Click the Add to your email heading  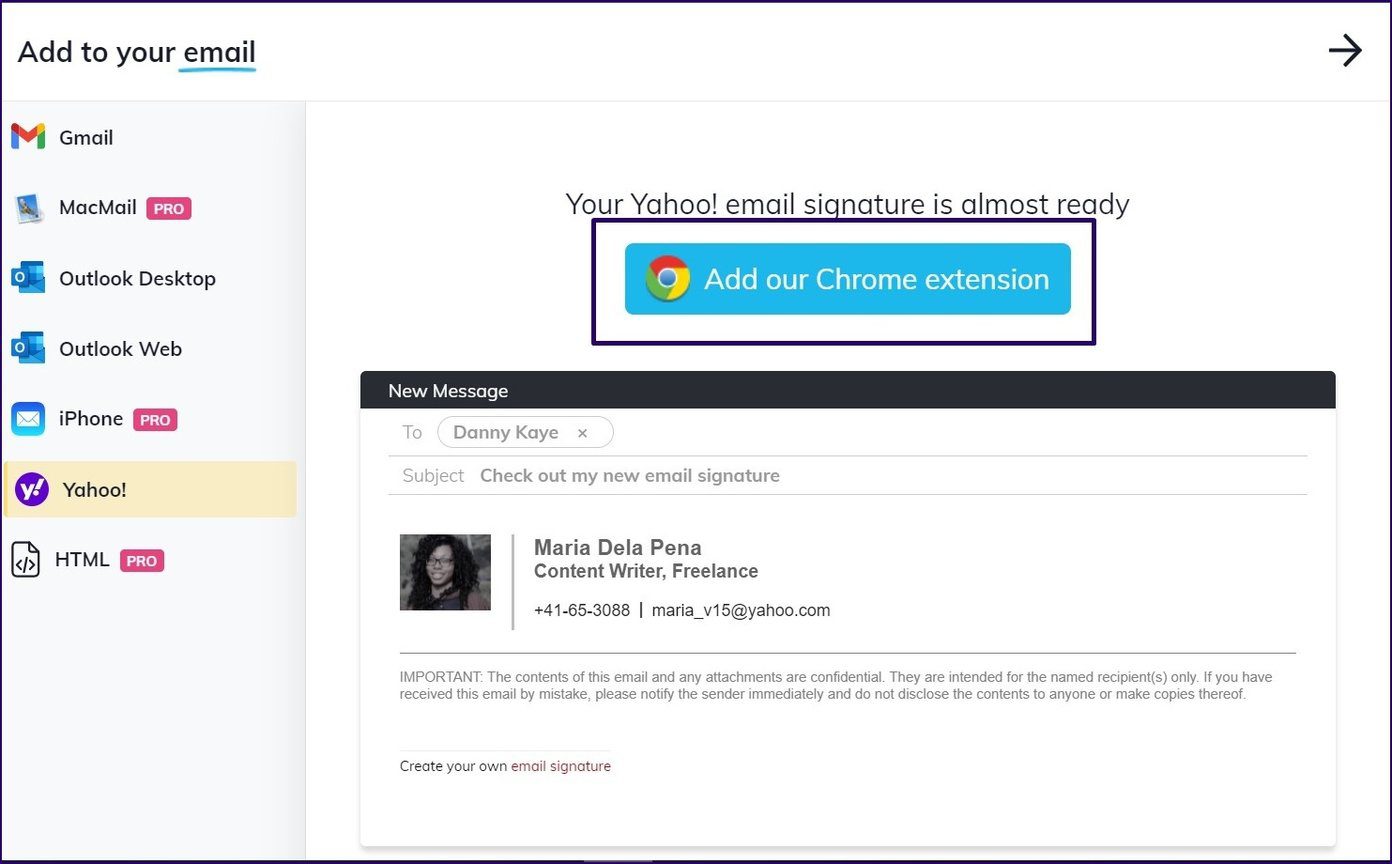tap(137, 52)
